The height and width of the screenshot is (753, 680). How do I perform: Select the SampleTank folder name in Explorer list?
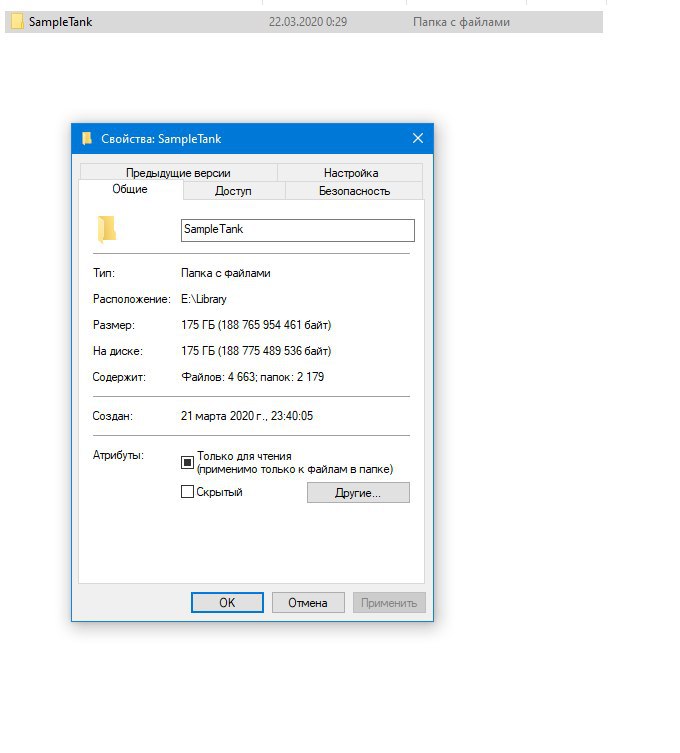point(61,22)
